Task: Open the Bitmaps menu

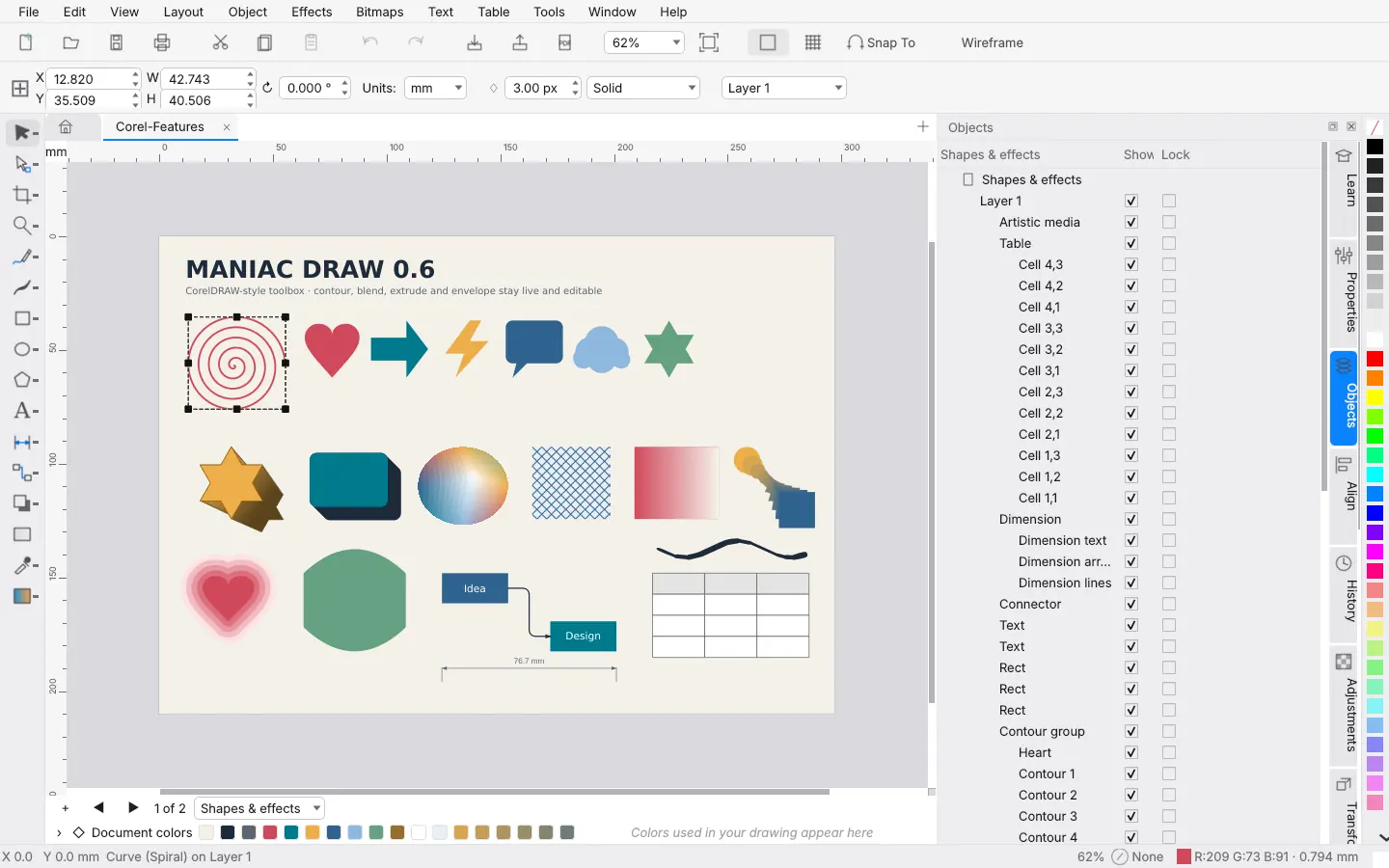Action: 379,12
